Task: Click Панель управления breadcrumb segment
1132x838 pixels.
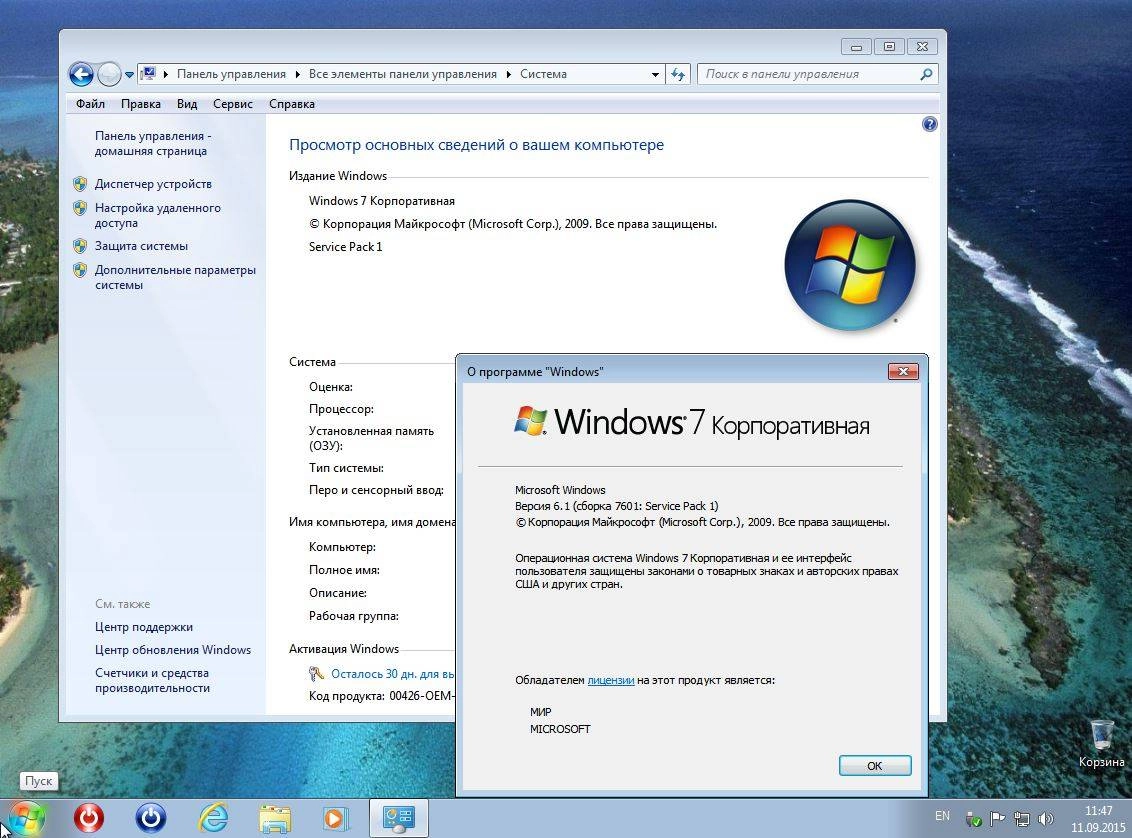Action: point(231,74)
